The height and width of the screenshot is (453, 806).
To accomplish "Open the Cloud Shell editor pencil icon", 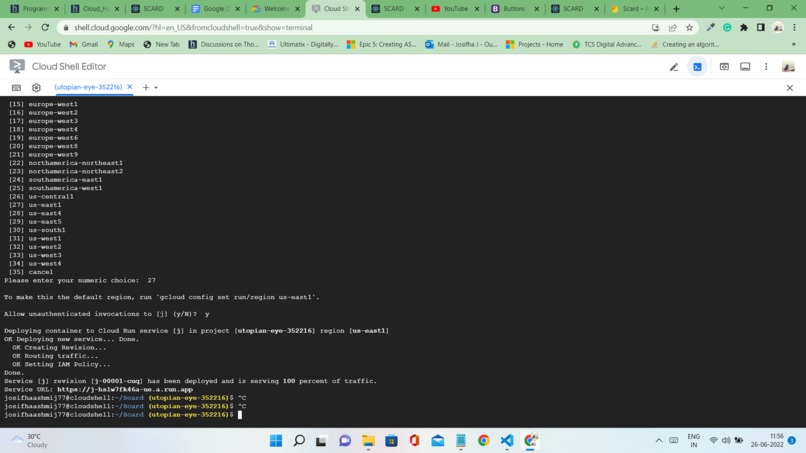I will [x=673, y=67].
